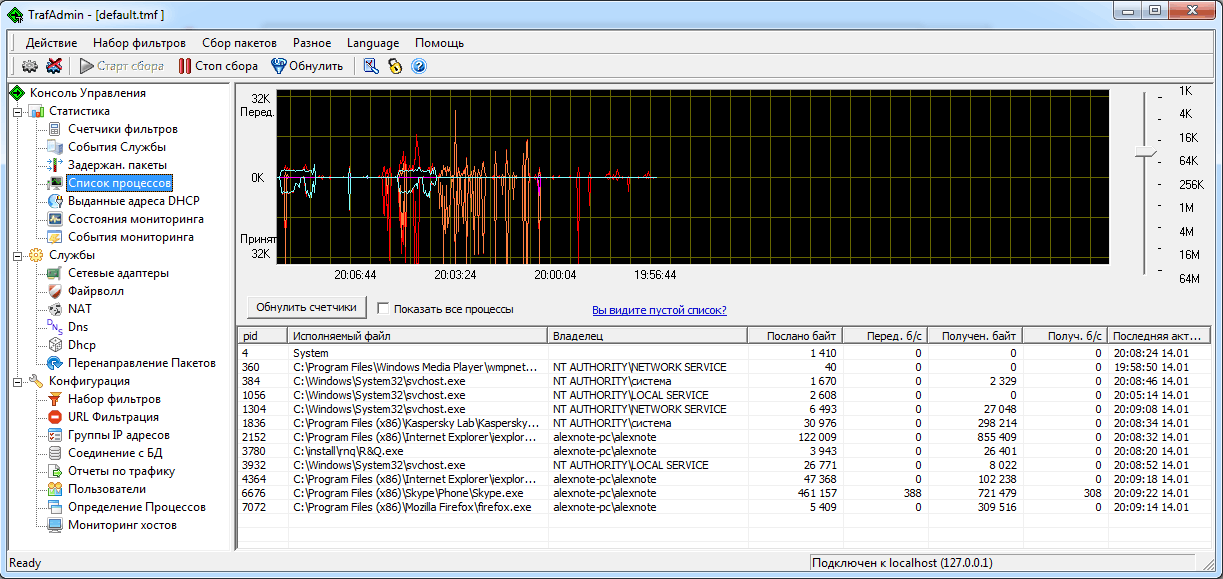Click the Обнулить счетчики button
The image size is (1223, 579).
(x=307, y=308)
